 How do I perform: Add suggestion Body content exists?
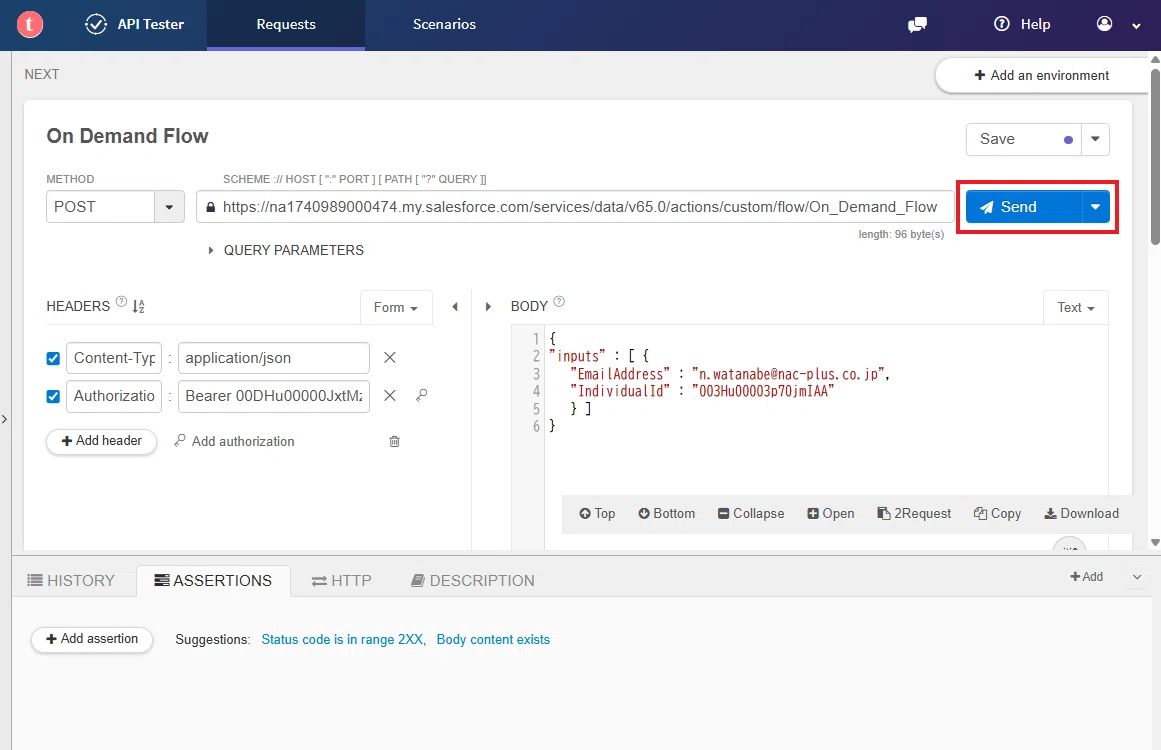click(x=493, y=640)
